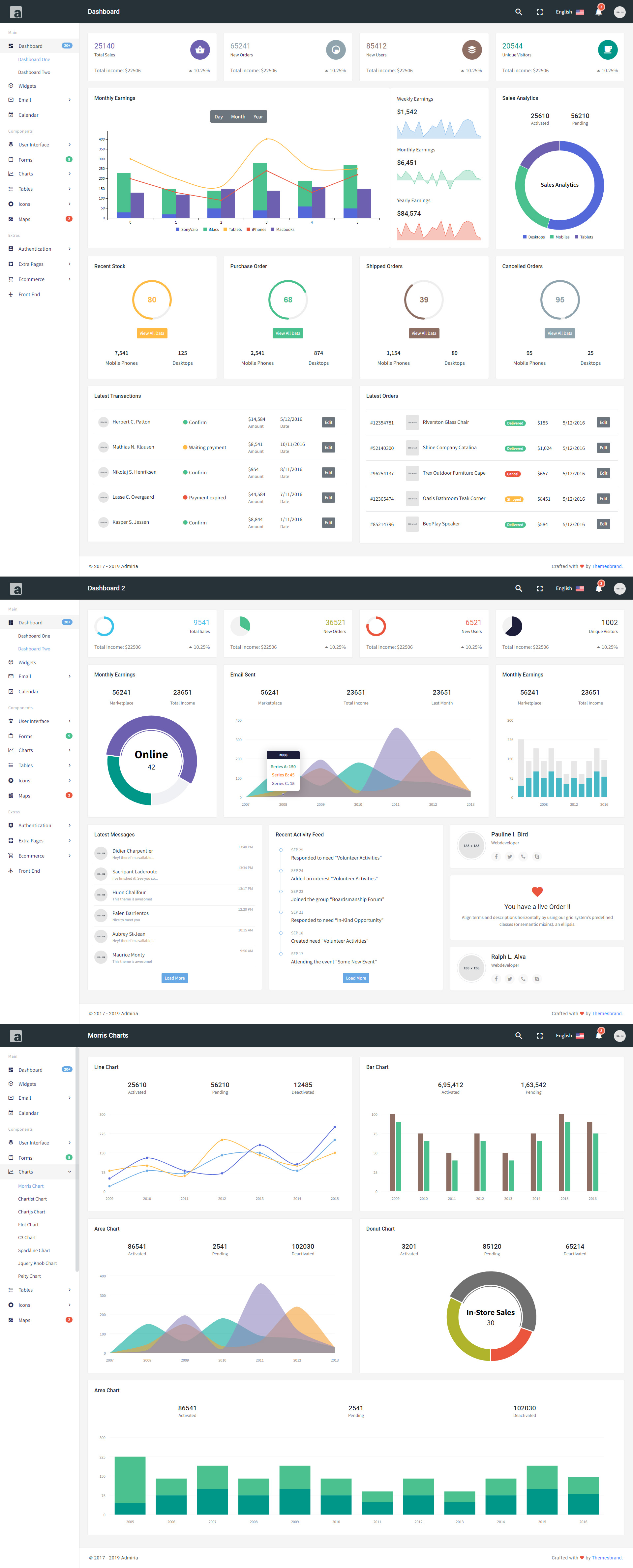The image size is (633, 1568).
Task: Click the purple basket icon on the Total Sales card
Action: pos(200,50)
